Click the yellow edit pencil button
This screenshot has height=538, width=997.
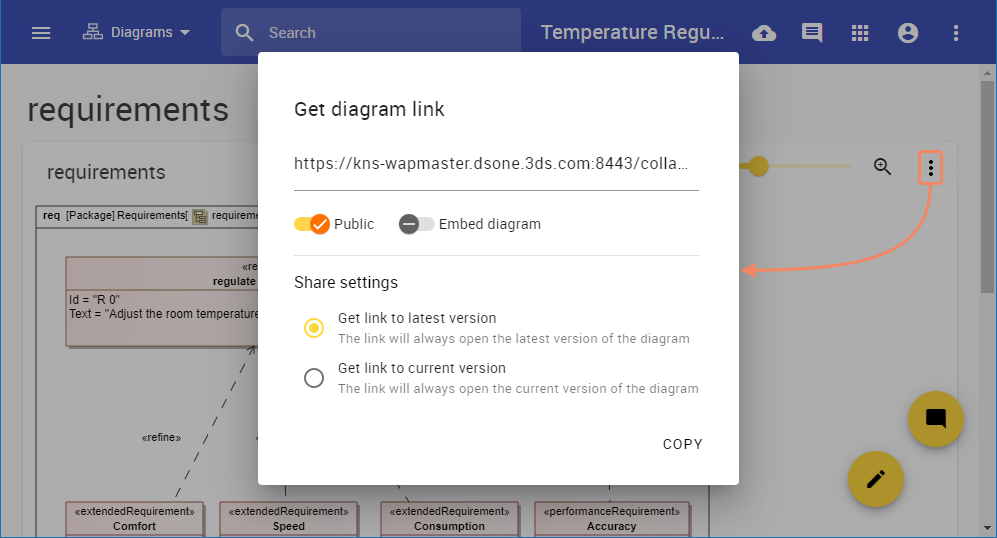876,479
